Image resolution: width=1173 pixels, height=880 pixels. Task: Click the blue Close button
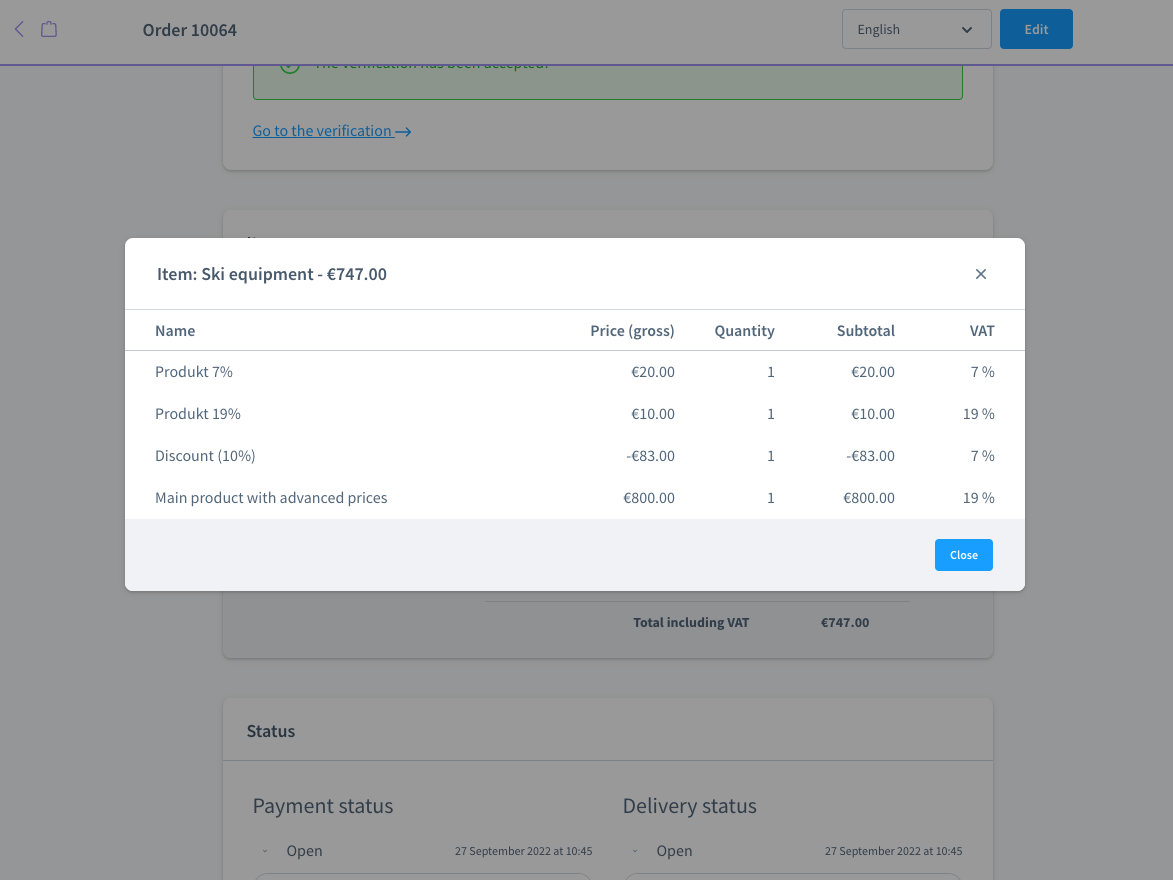coord(964,555)
